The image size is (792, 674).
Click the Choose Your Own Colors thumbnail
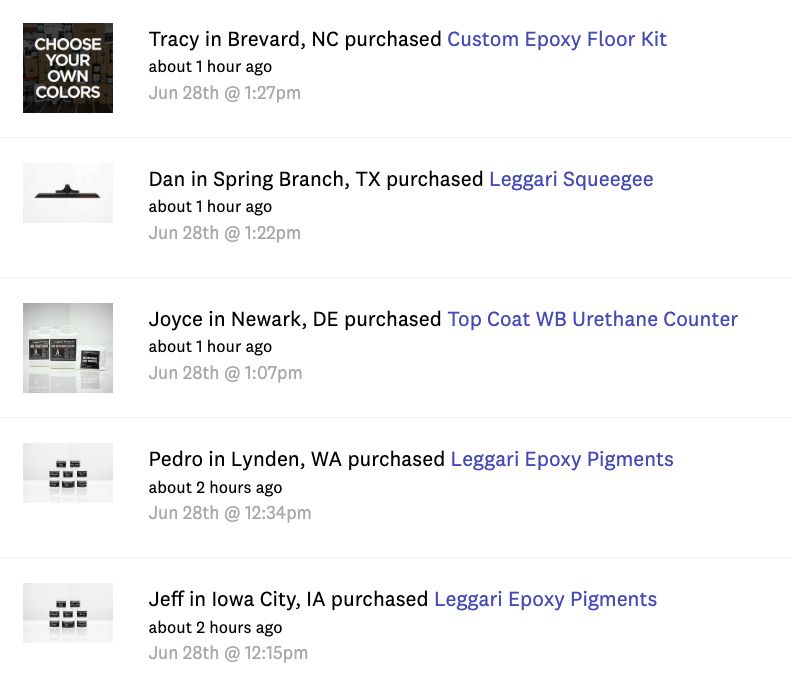click(x=68, y=68)
